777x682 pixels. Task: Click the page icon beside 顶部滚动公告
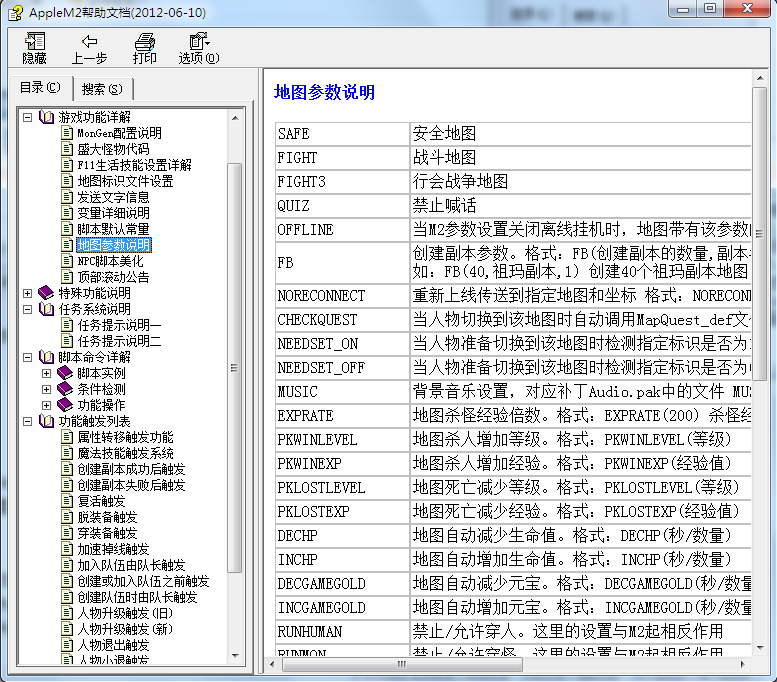(x=67, y=277)
